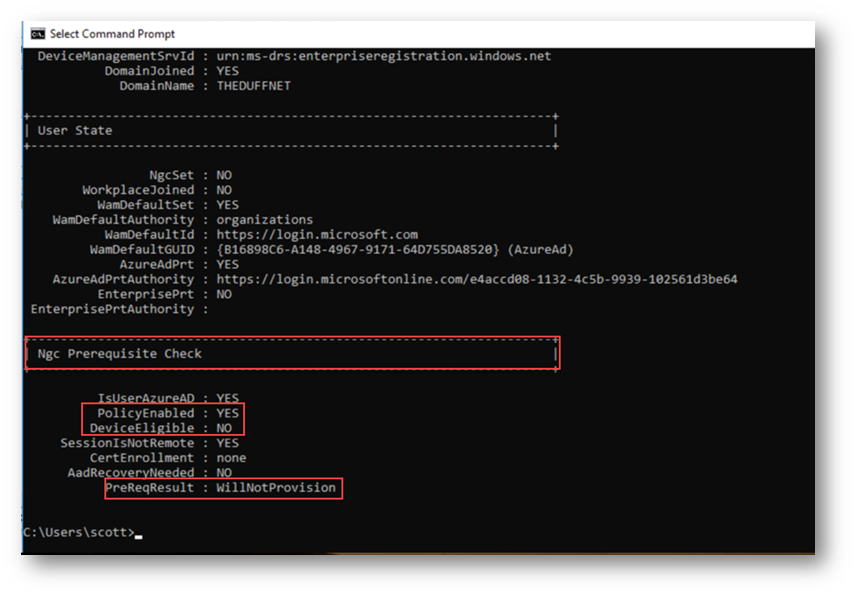The height and width of the screenshot is (597, 857).
Task: Click the WamDefaultAuthority label
Action: click(x=123, y=220)
